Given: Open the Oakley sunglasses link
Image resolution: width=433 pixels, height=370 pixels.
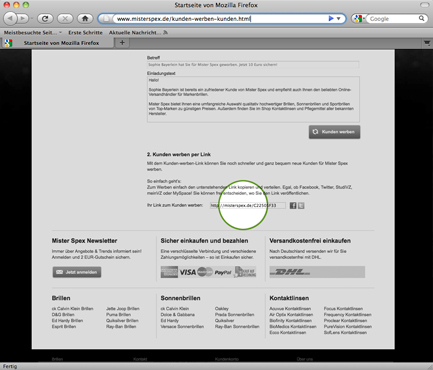Looking at the screenshot, I should click(222, 308).
